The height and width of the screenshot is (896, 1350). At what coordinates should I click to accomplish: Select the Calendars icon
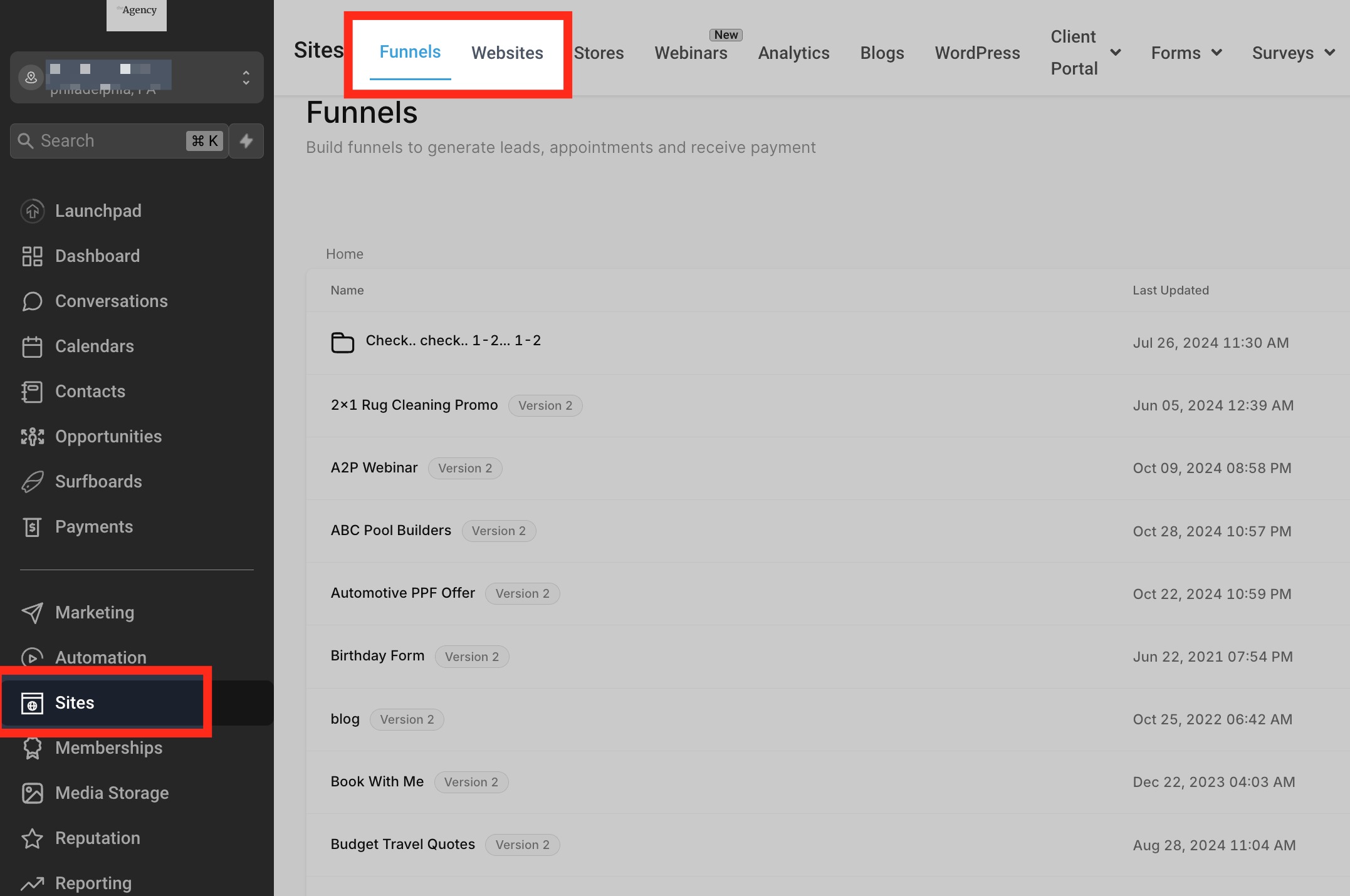33,346
